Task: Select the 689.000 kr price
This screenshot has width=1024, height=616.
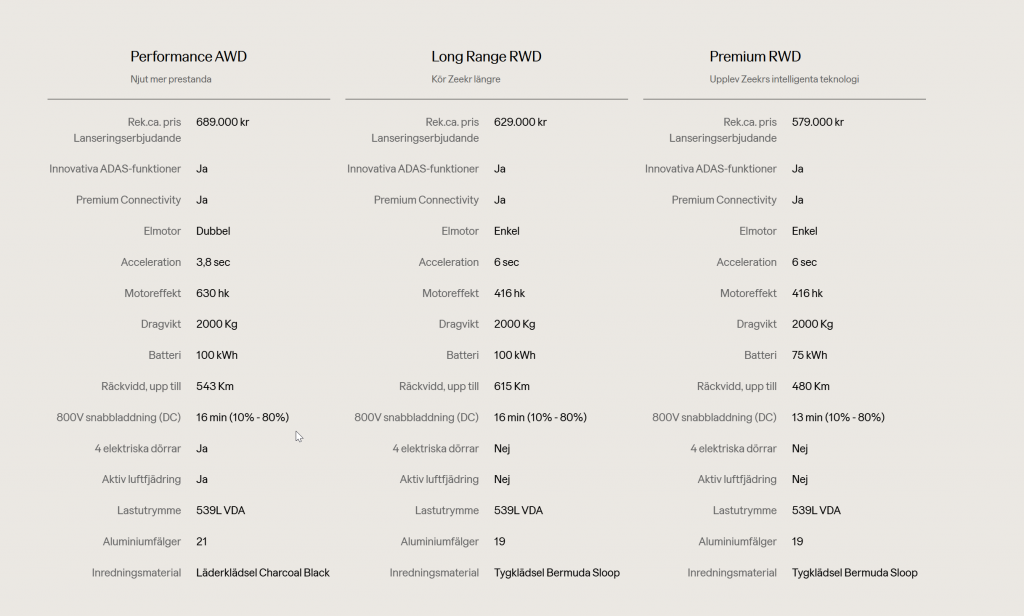Action: 222,122
